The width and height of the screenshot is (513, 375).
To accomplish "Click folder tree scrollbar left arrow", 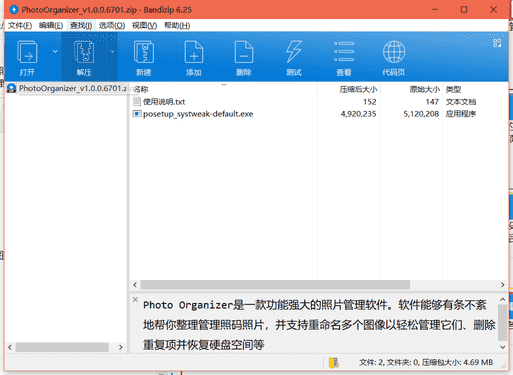I will click(x=10, y=347).
